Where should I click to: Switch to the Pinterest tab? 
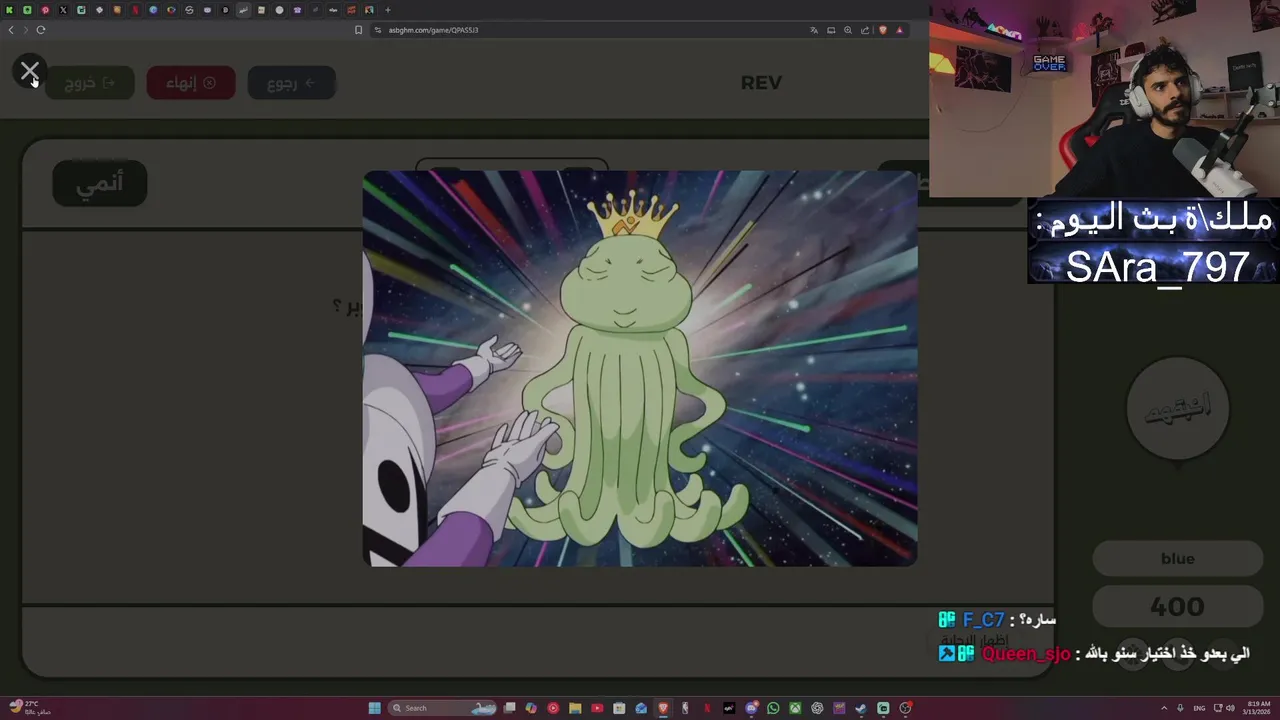point(45,10)
